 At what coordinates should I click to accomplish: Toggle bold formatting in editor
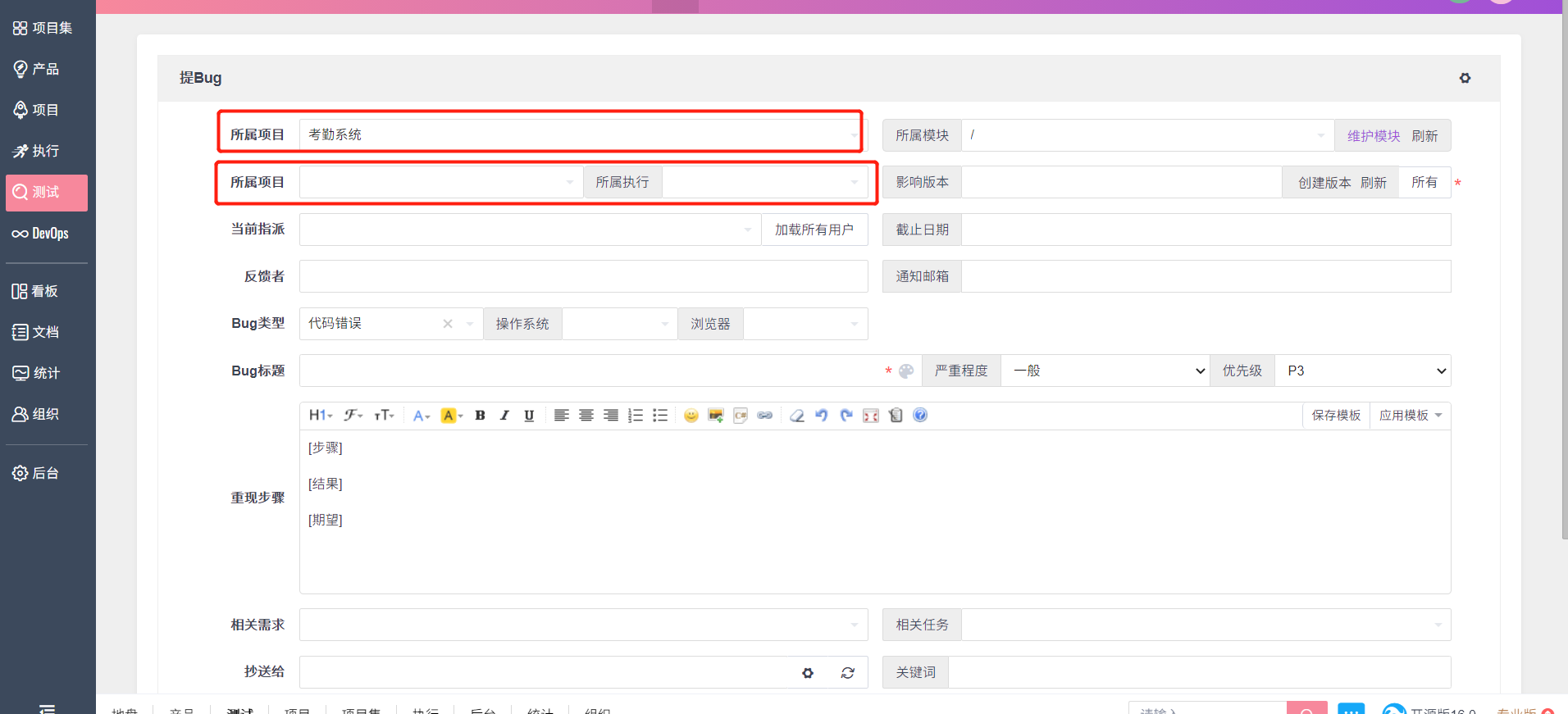[x=481, y=416]
